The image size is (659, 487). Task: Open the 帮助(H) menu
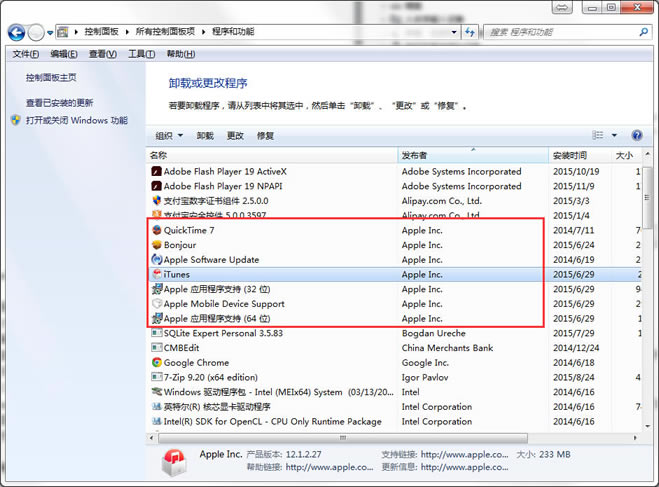click(x=181, y=54)
